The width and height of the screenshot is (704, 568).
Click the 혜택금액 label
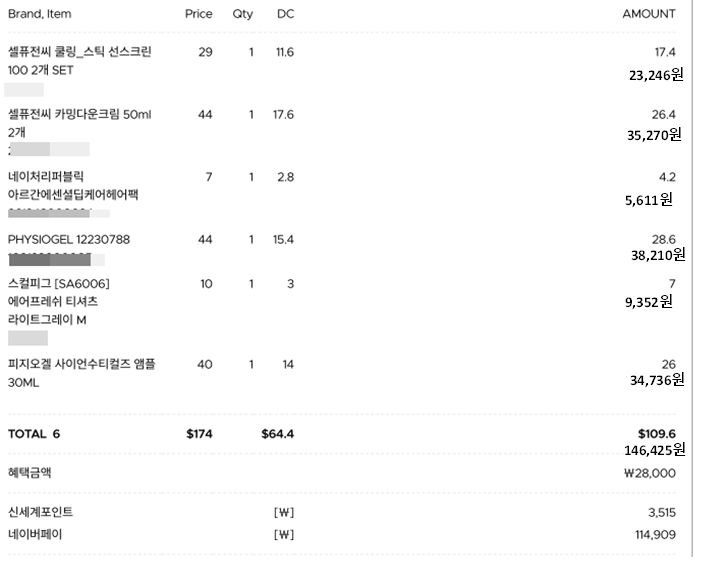[x=30, y=473]
